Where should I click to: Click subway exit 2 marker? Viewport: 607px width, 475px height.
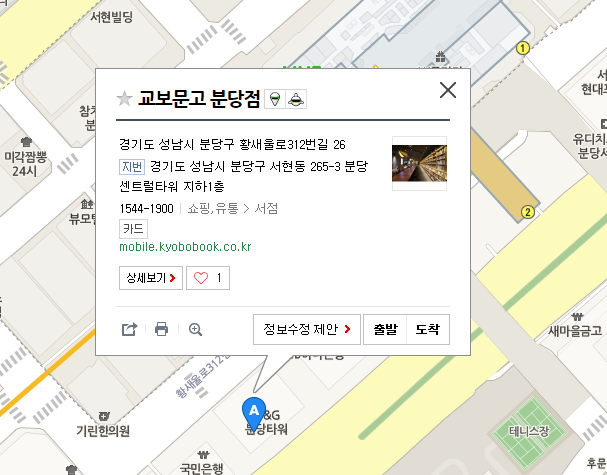527,212
